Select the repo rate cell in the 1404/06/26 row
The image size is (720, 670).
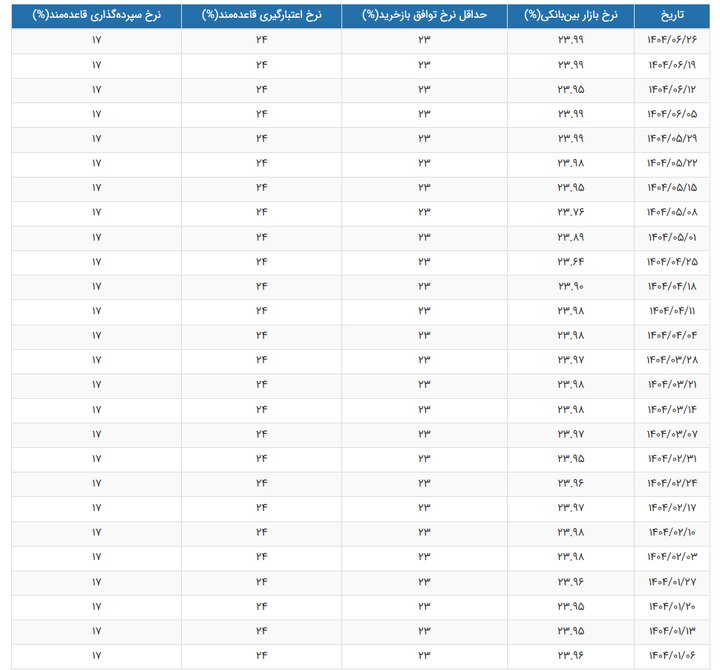pos(424,40)
